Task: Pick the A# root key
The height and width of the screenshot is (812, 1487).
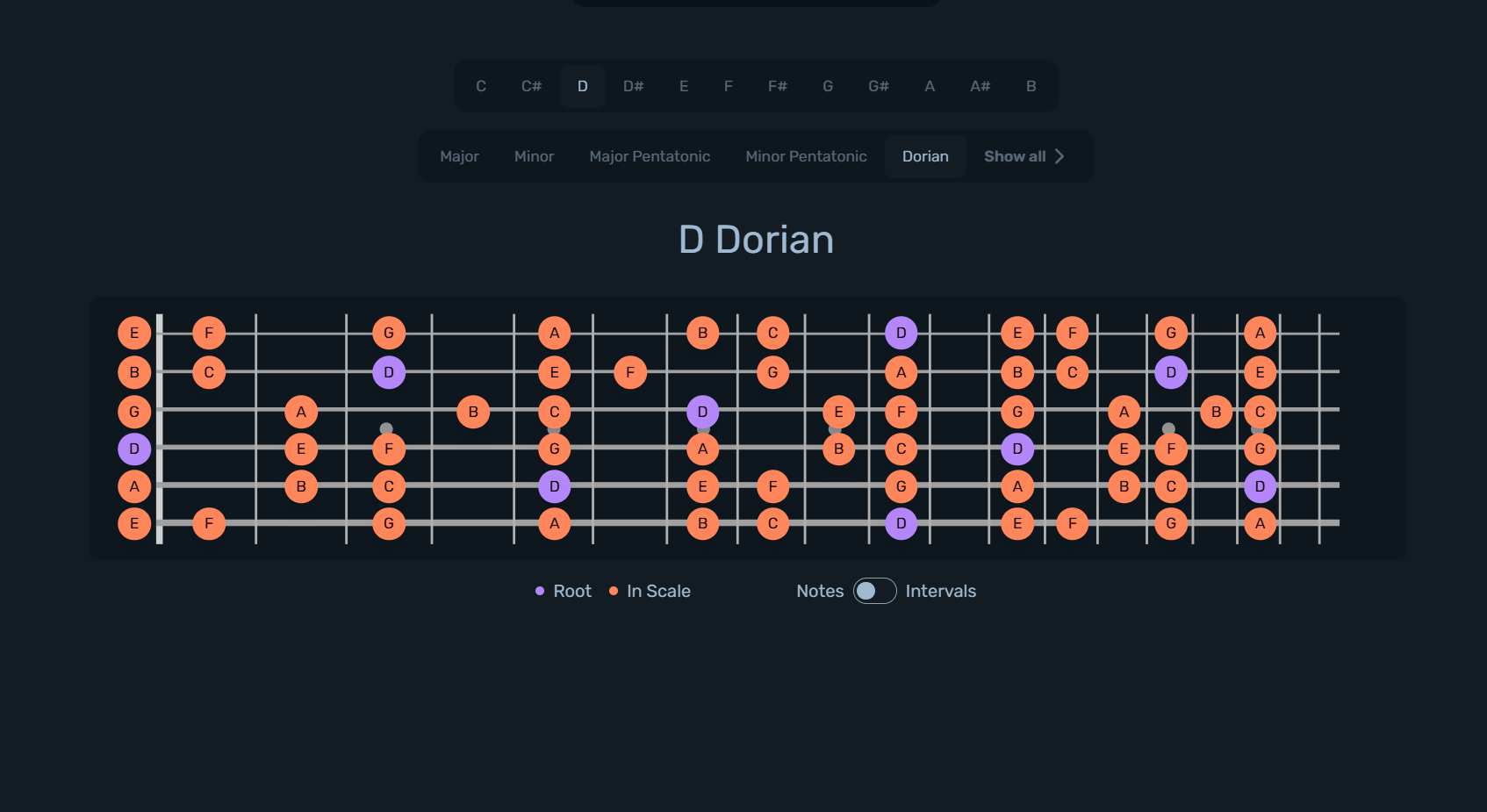Action: pos(980,86)
